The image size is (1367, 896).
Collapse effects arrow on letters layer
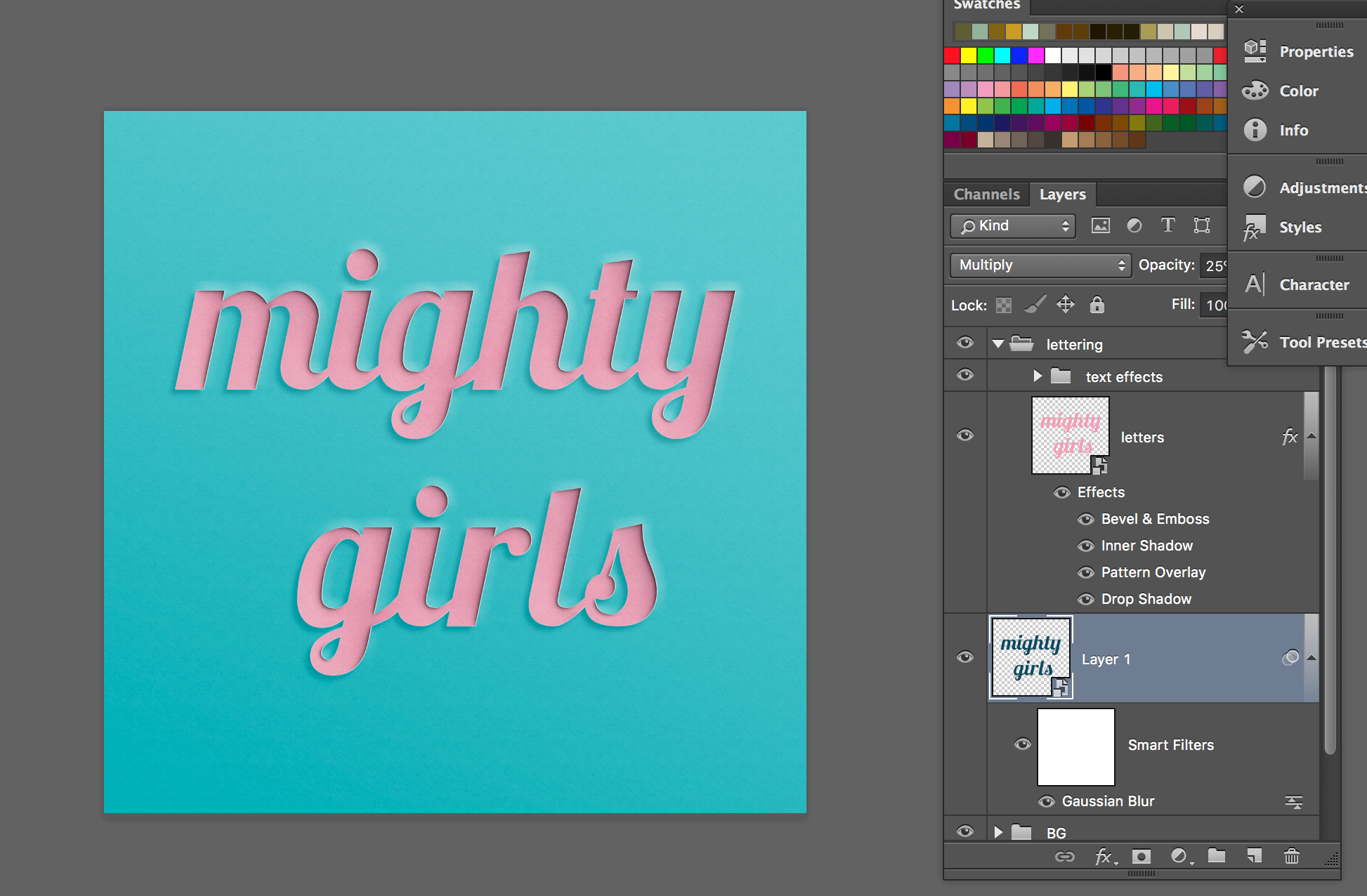pos(1311,436)
